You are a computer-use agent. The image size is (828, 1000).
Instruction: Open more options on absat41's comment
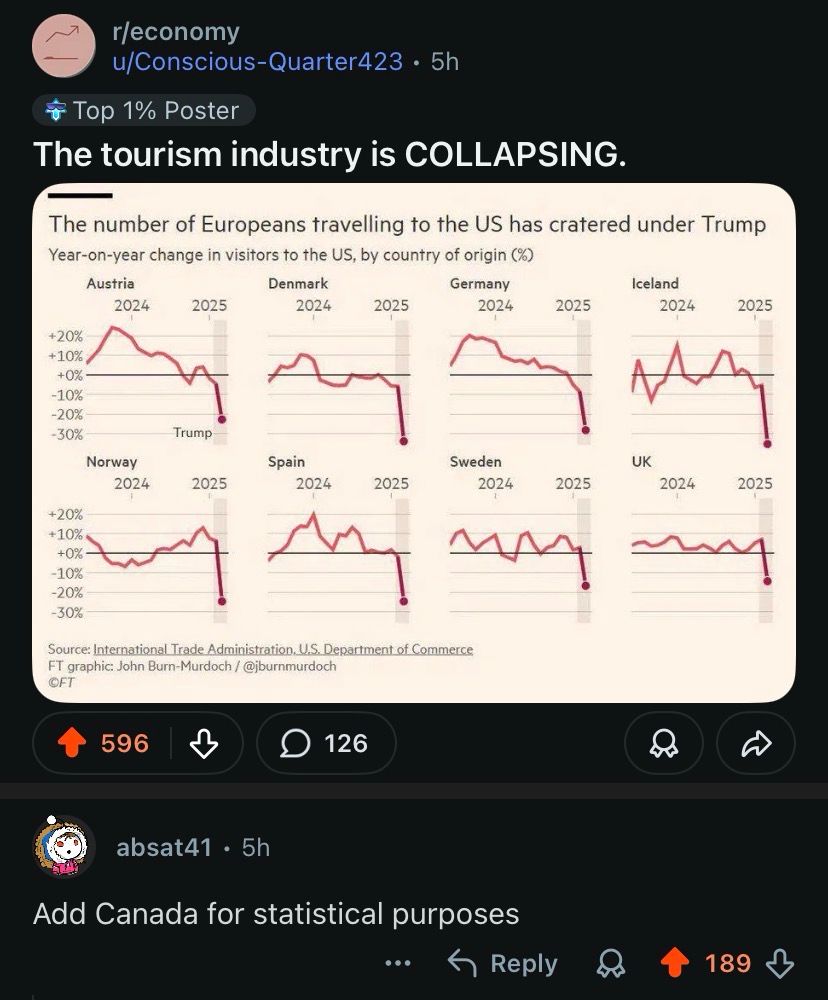(398, 963)
